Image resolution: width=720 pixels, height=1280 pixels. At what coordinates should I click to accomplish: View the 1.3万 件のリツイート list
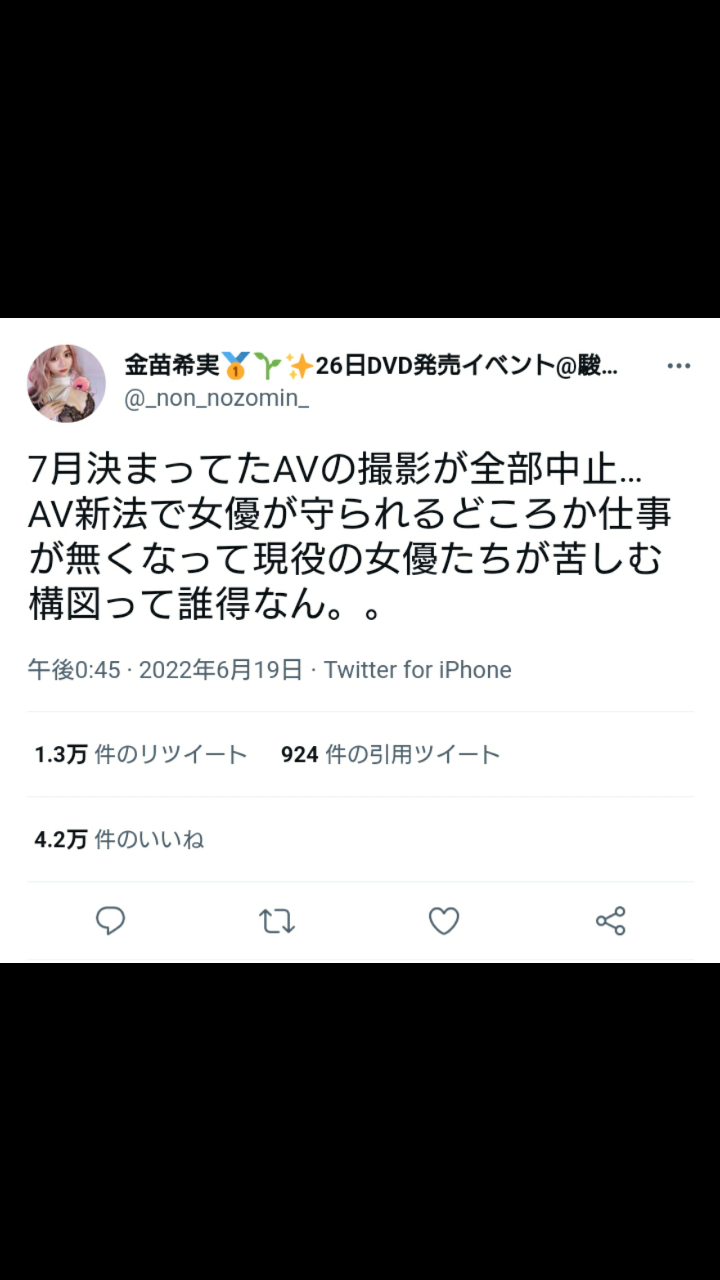point(141,755)
